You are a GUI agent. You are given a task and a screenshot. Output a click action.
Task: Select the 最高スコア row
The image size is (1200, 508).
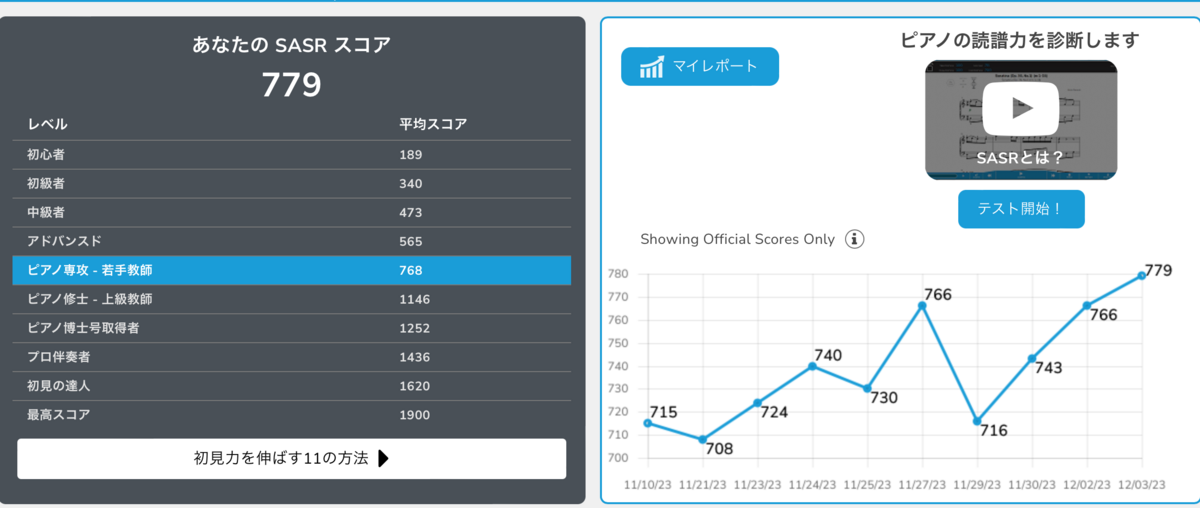pyautogui.click(x=291, y=414)
